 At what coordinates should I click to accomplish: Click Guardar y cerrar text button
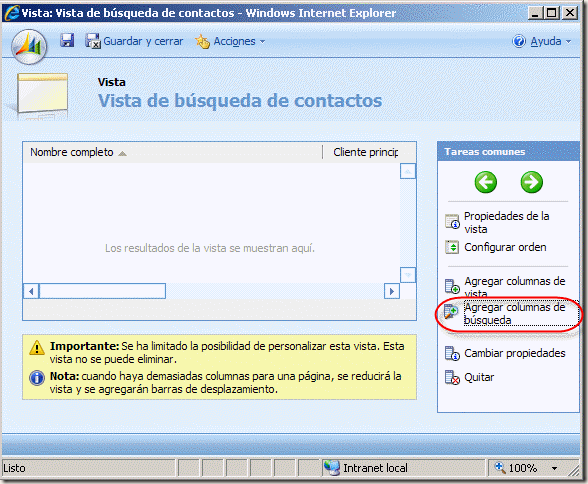(143, 41)
